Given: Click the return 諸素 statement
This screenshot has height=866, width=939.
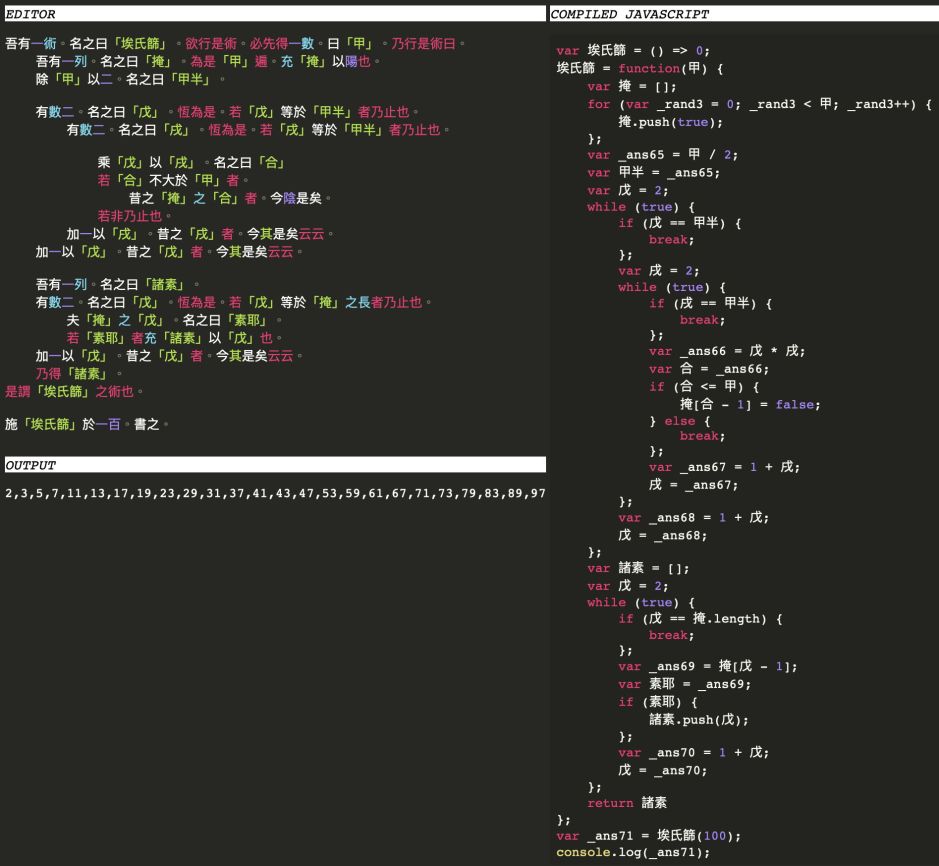Looking at the screenshot, I should coord(627,802).
